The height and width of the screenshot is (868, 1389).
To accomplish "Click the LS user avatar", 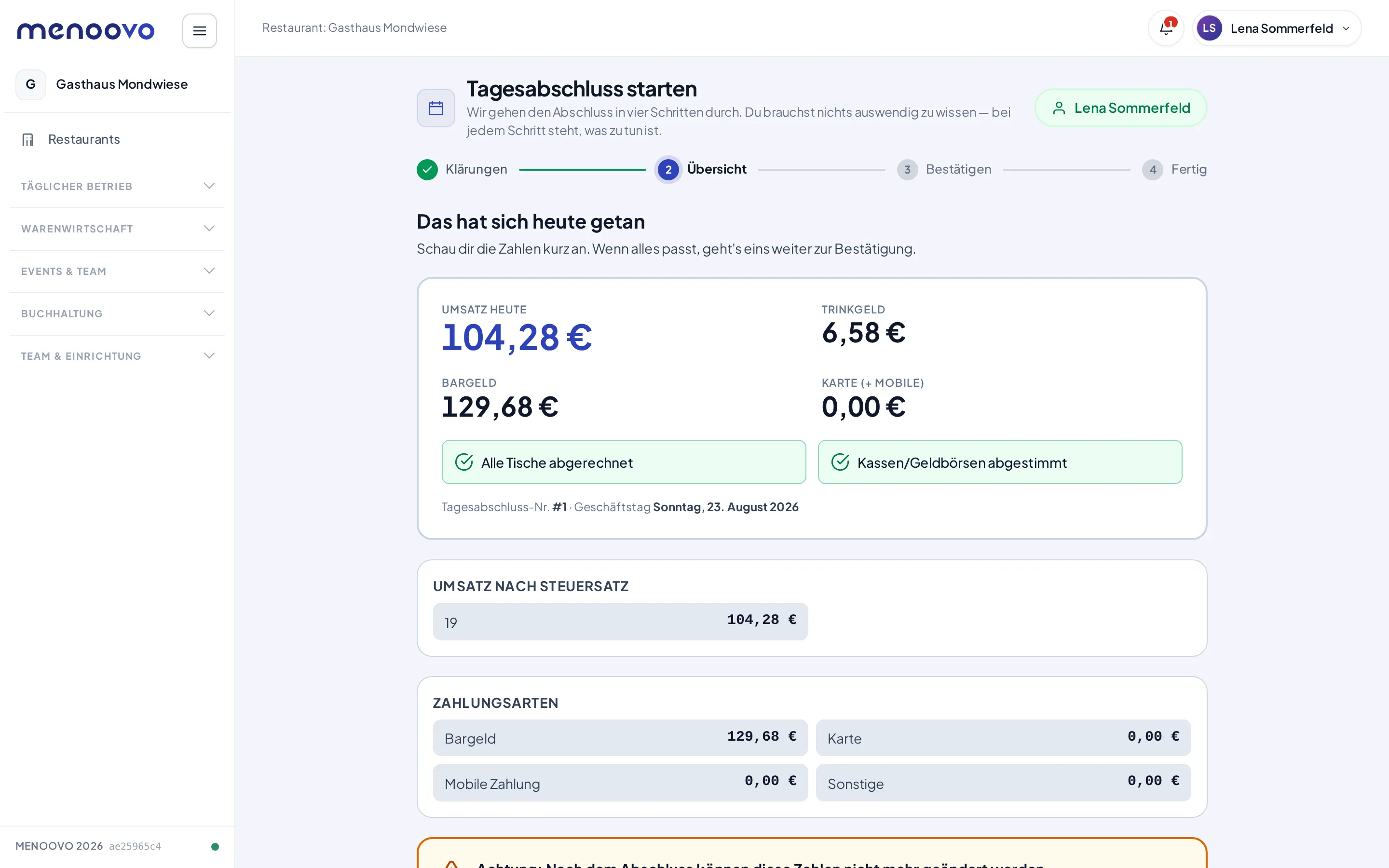I will [x=1209, y=28].
